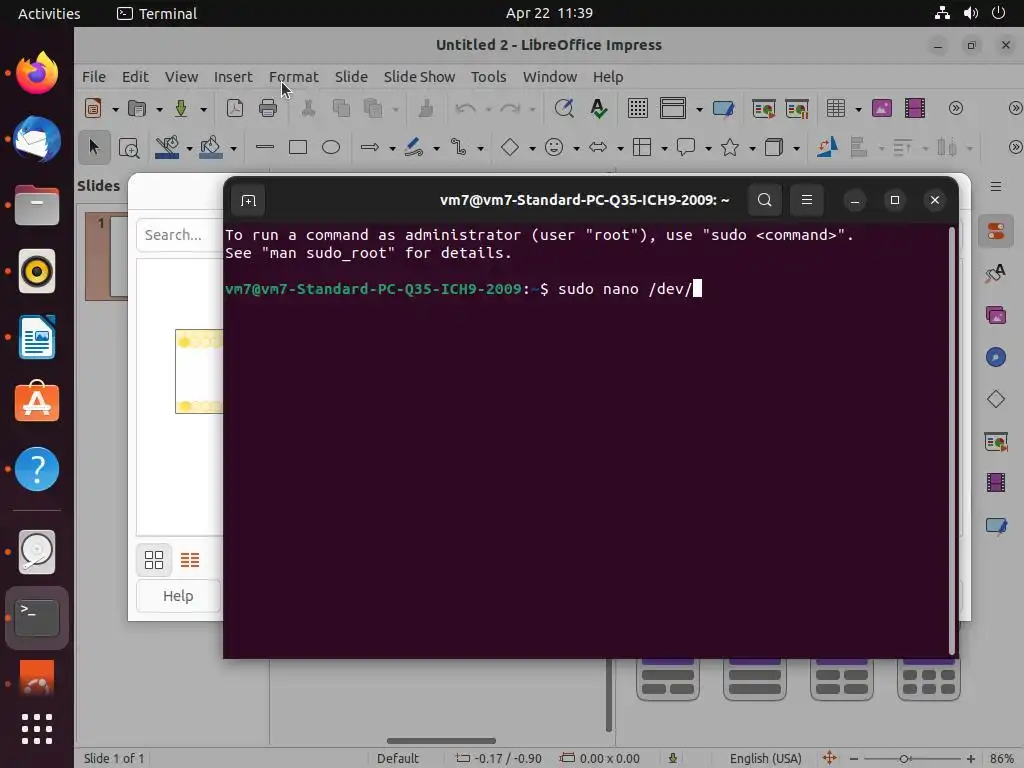
Task: Select the Ellipse tool
Action: click(x=331, y=148)
